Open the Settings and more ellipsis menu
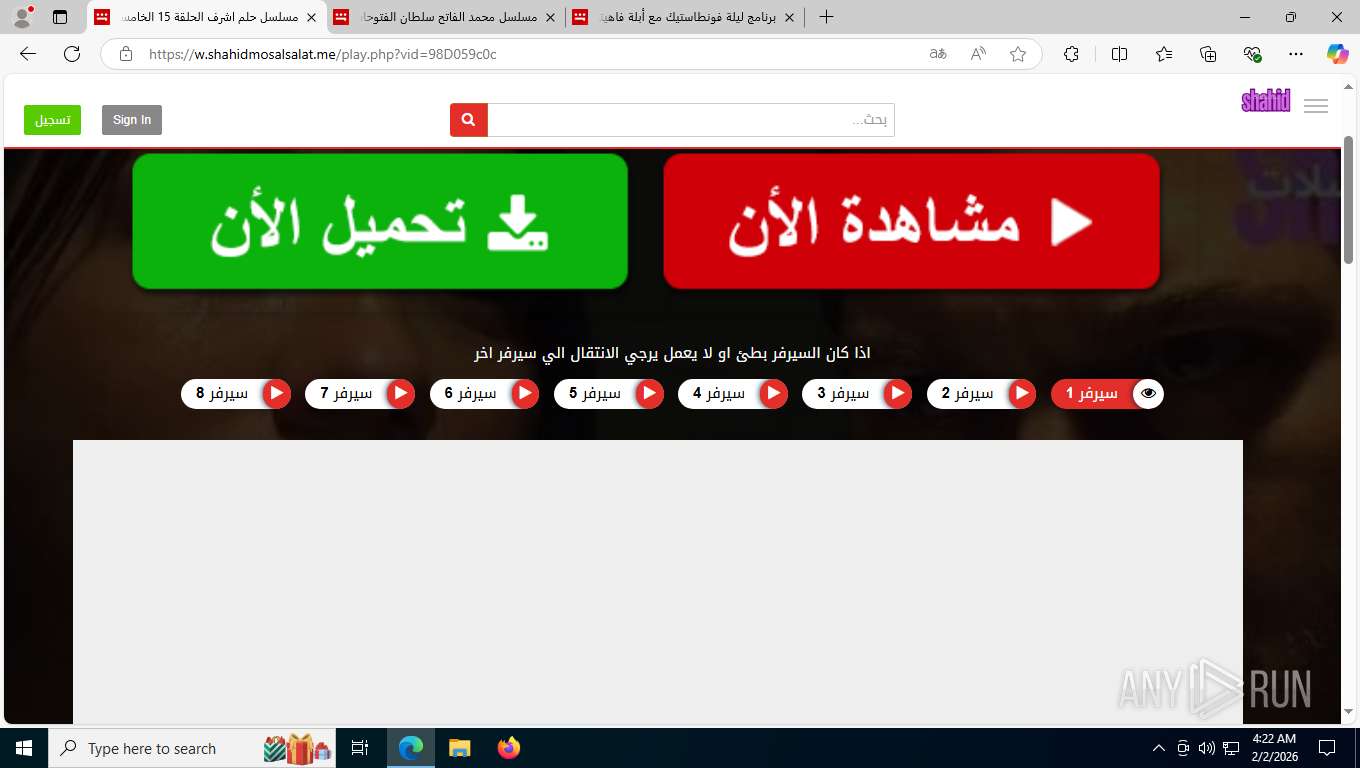The image size is (1360, 768). coord(1296,54)
